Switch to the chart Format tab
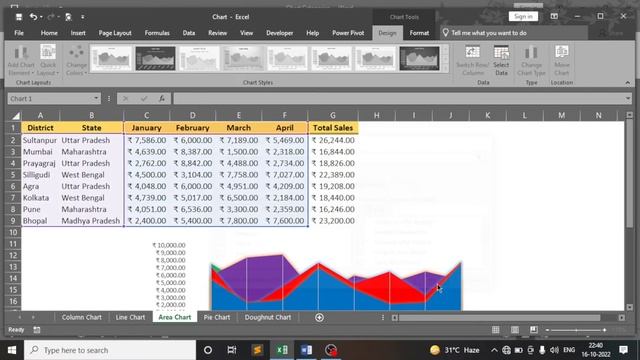Screen dimensions: 640x360 pos(419,33)
